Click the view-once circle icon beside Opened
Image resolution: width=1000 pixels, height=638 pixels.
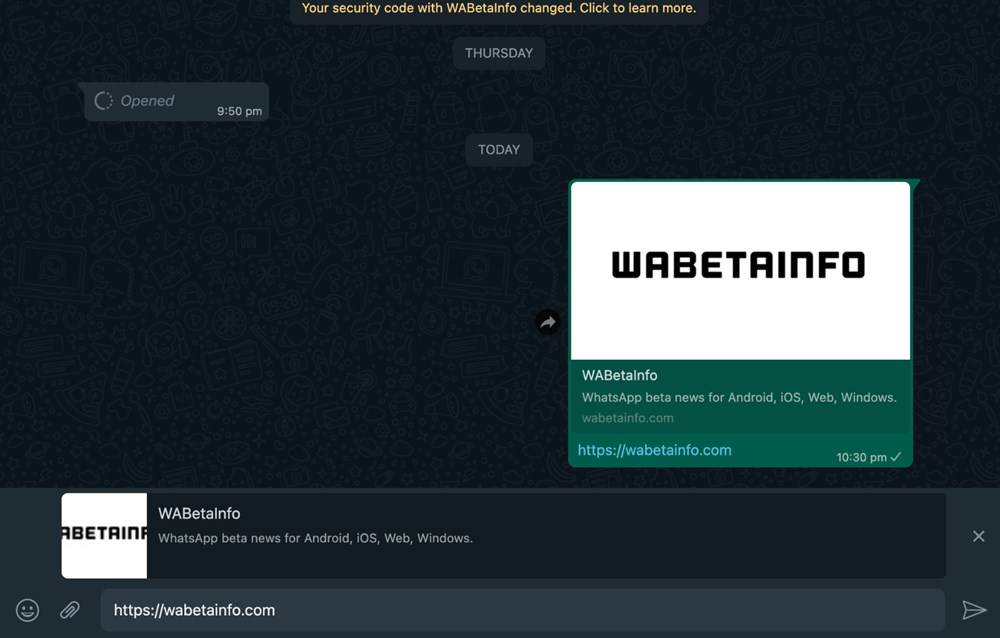pos(104,100)
